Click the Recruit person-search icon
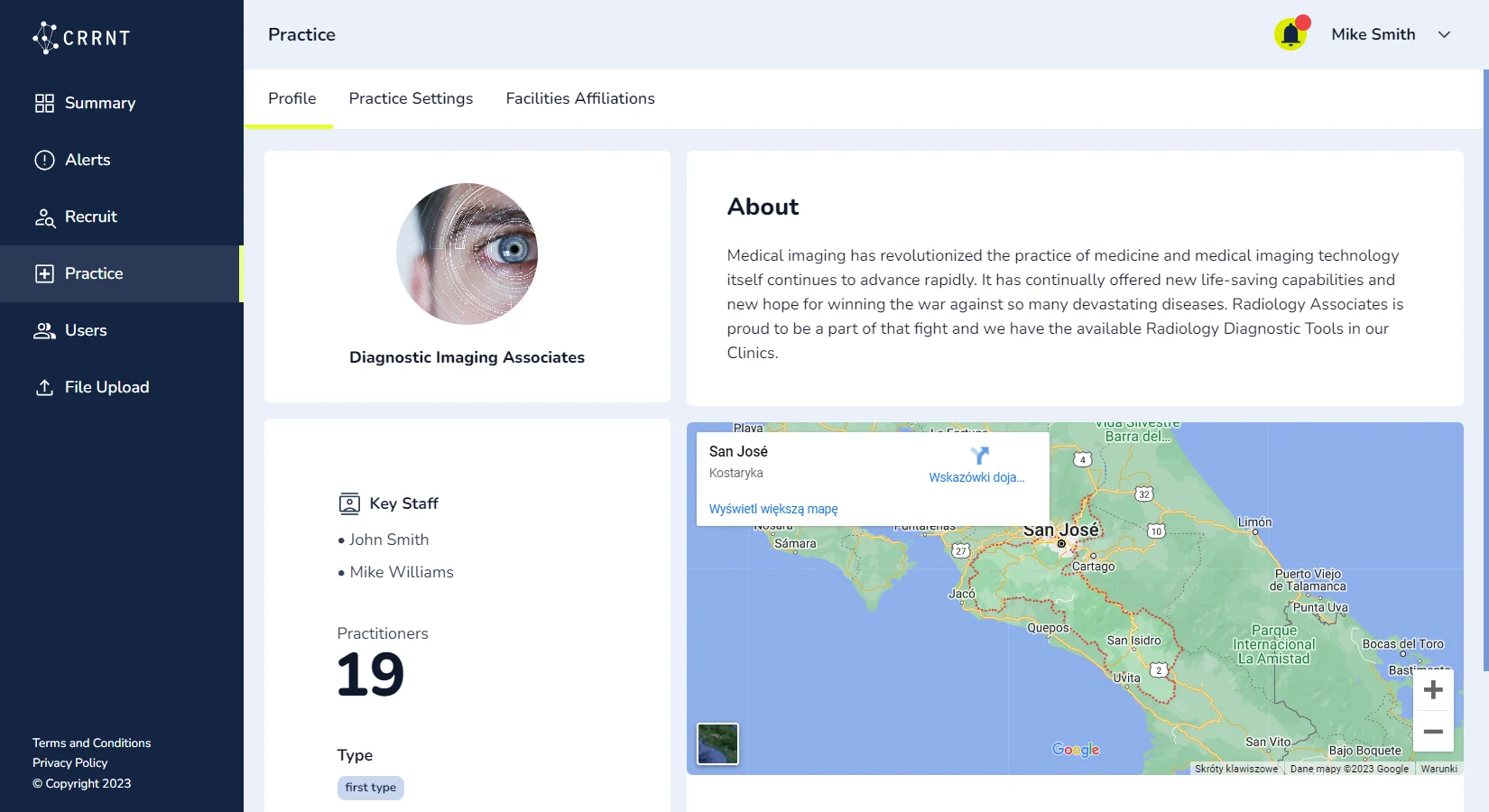 coord(44,217)
